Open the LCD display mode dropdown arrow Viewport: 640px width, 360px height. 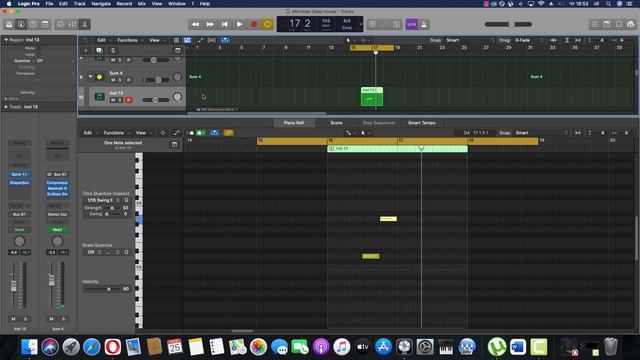(361, 24)
